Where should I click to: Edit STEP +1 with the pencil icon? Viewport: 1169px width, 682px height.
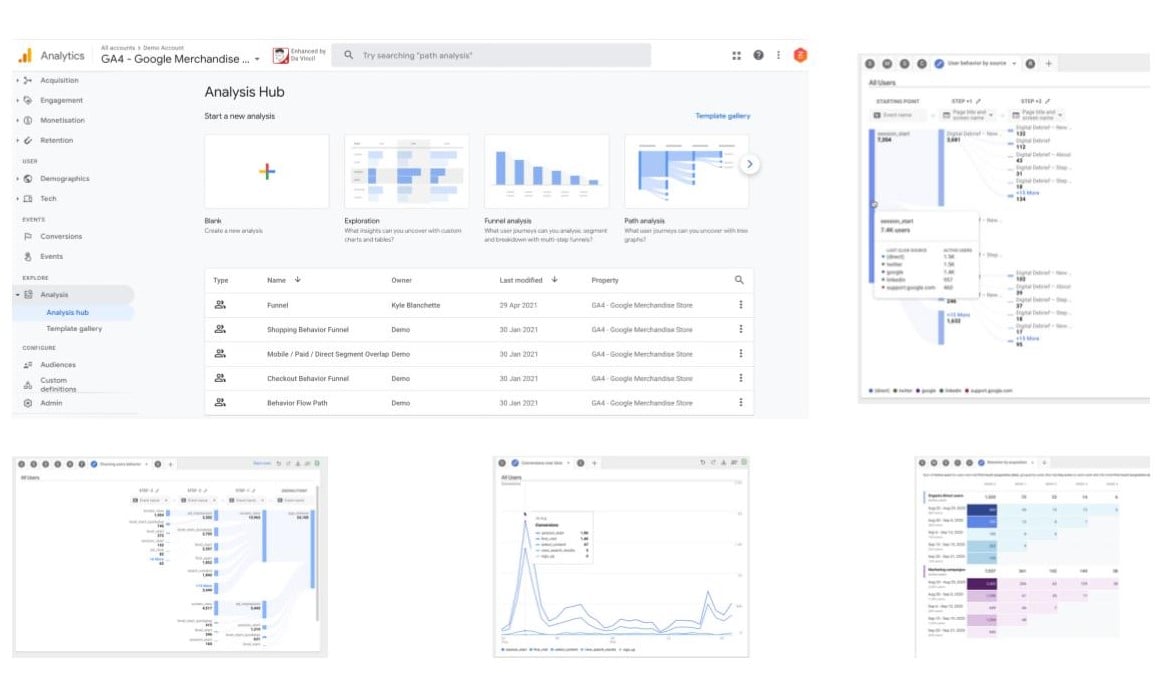click(x=977, y=101)
